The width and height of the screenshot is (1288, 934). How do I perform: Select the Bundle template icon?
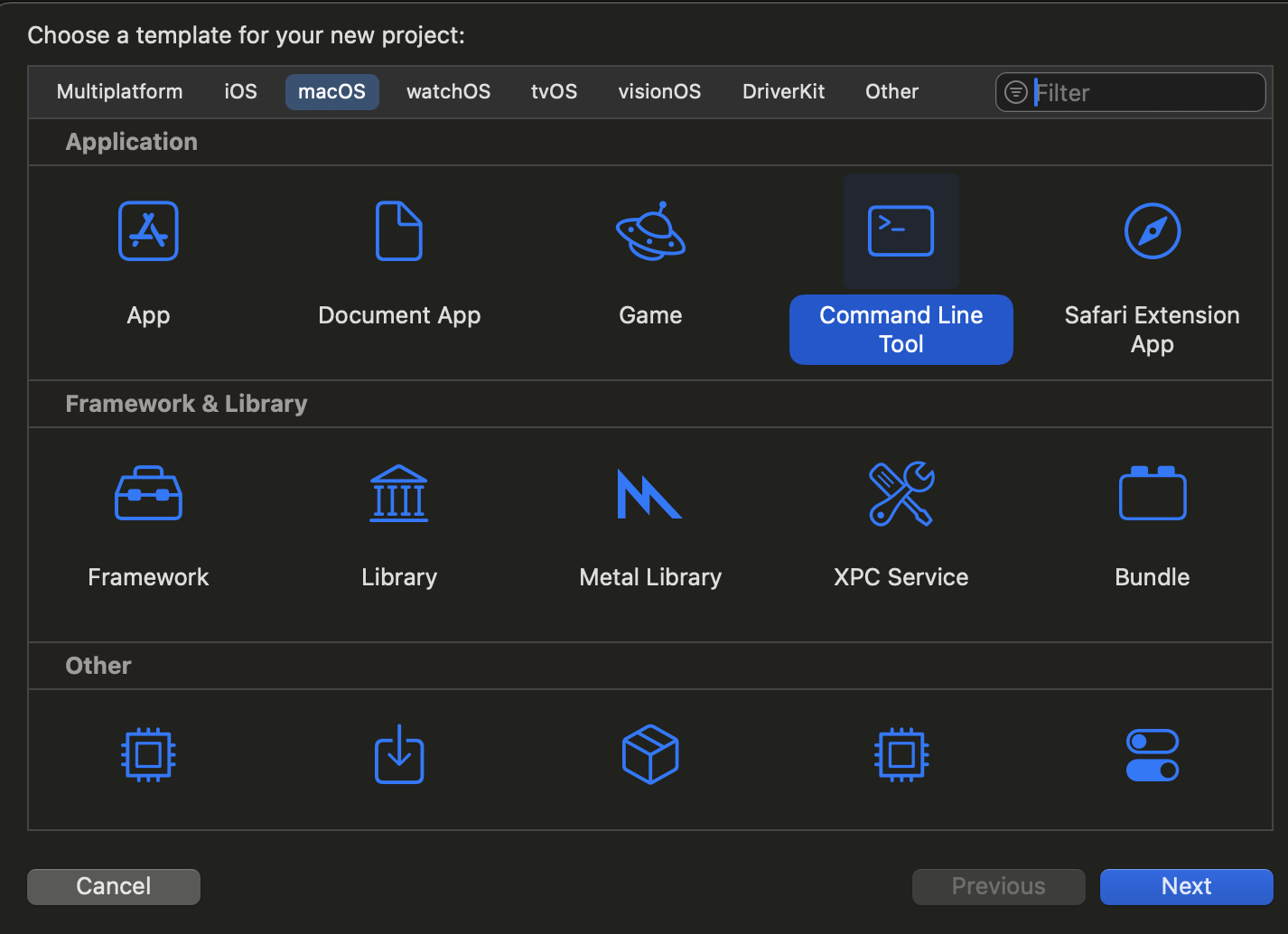point(1152,493)
